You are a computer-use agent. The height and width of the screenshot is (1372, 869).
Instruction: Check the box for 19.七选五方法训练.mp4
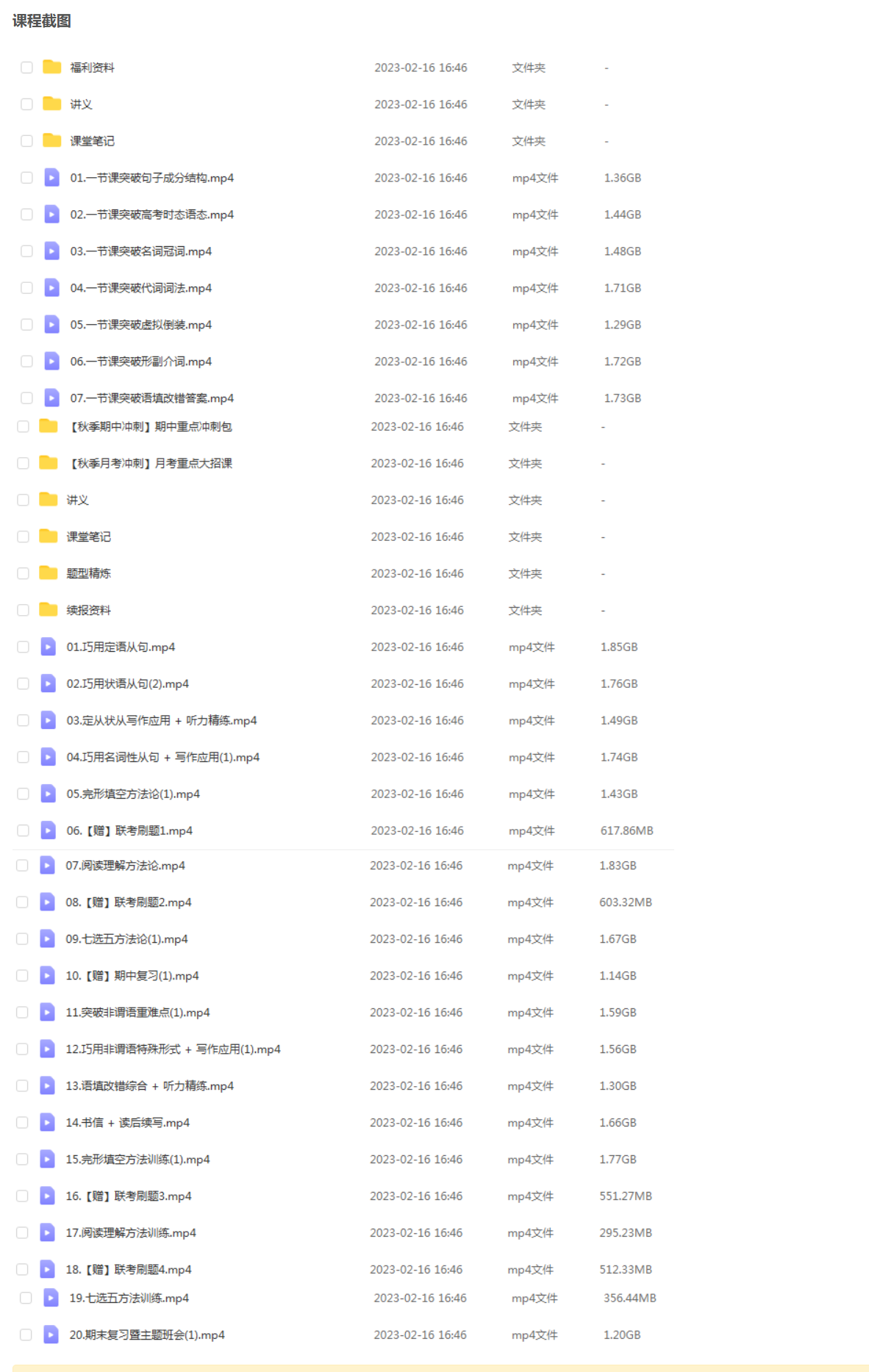(x=26, y=1298)
